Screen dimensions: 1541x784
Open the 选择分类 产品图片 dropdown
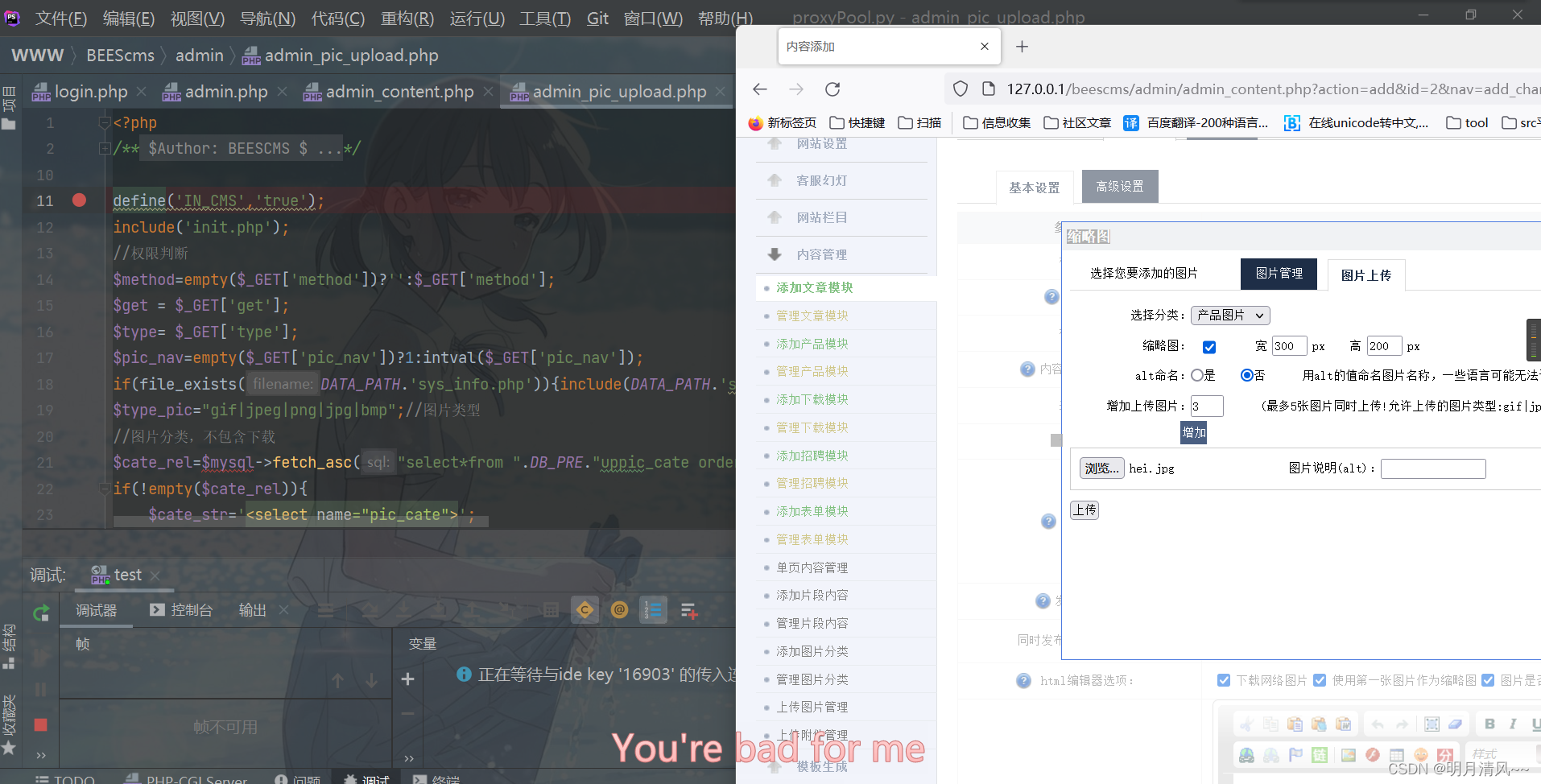1230,316
